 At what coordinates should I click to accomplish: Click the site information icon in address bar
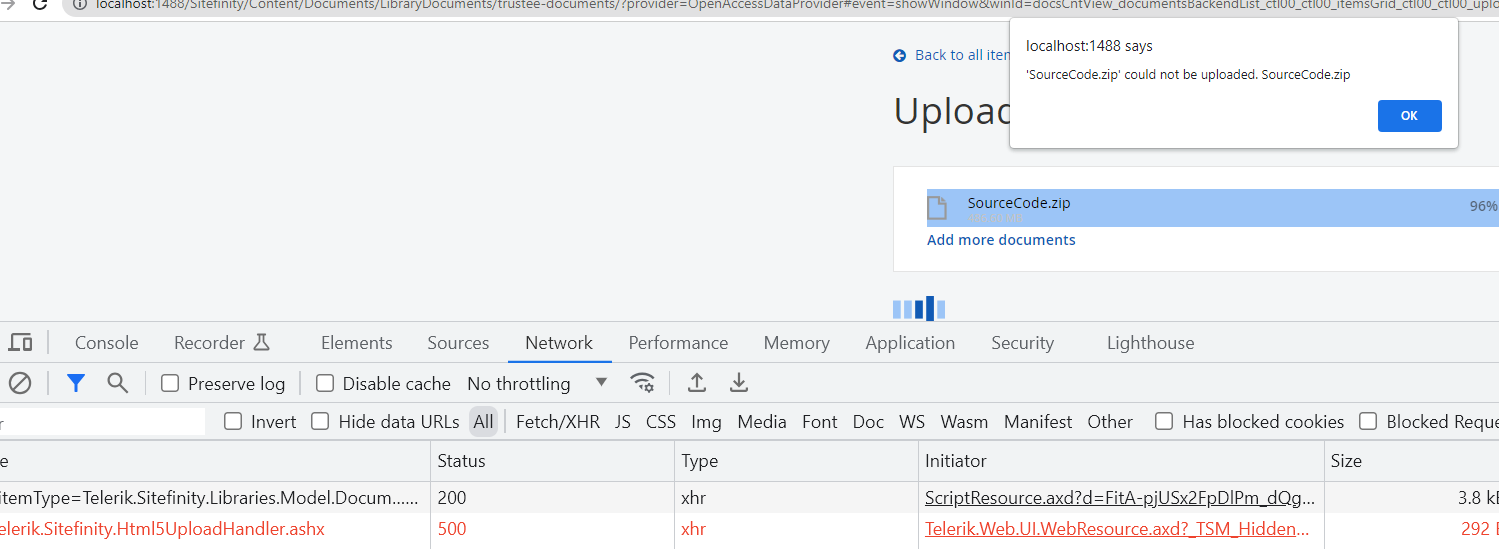(80, 4)
